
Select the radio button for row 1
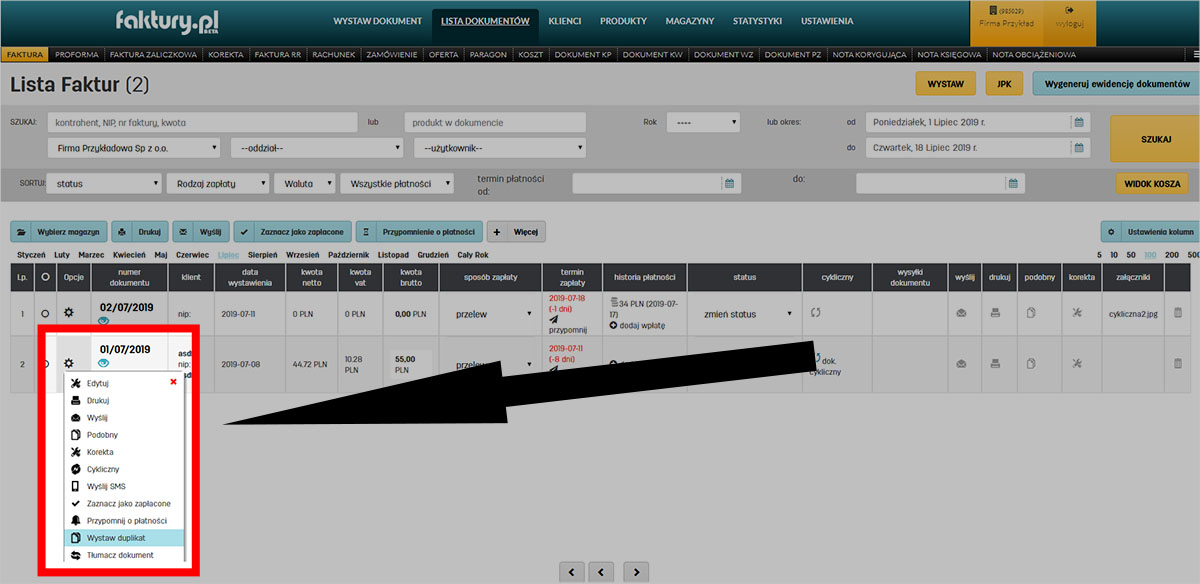[x=46, y=313]
